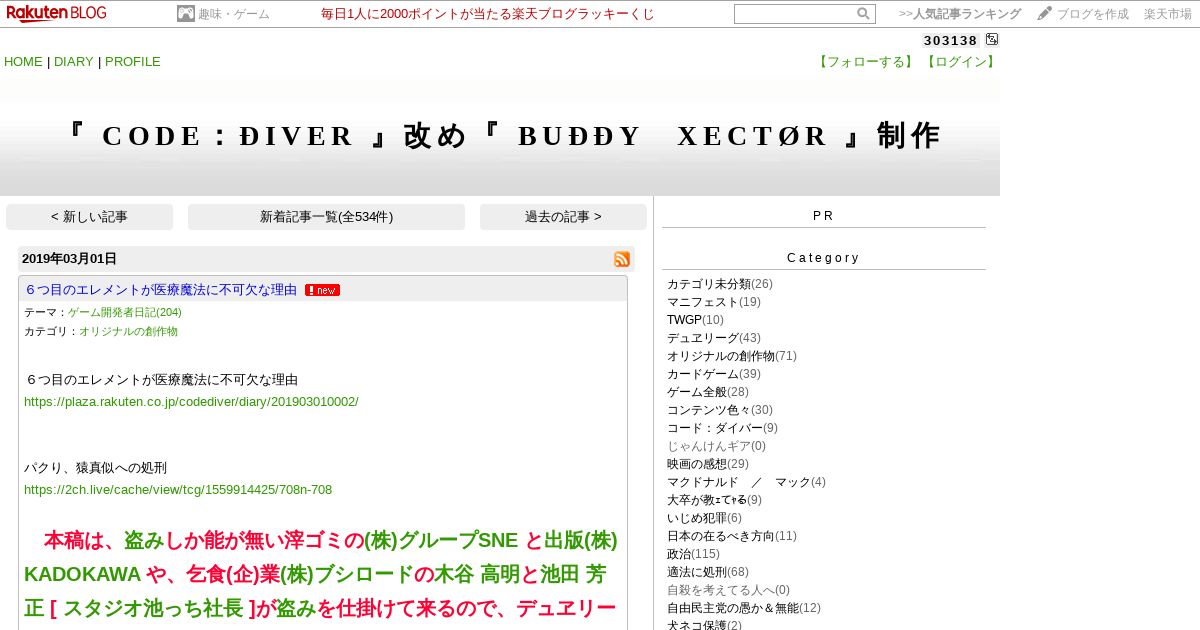
Task: Select category マクドナルド ／ マック(4)
Action: coord(746,482)
